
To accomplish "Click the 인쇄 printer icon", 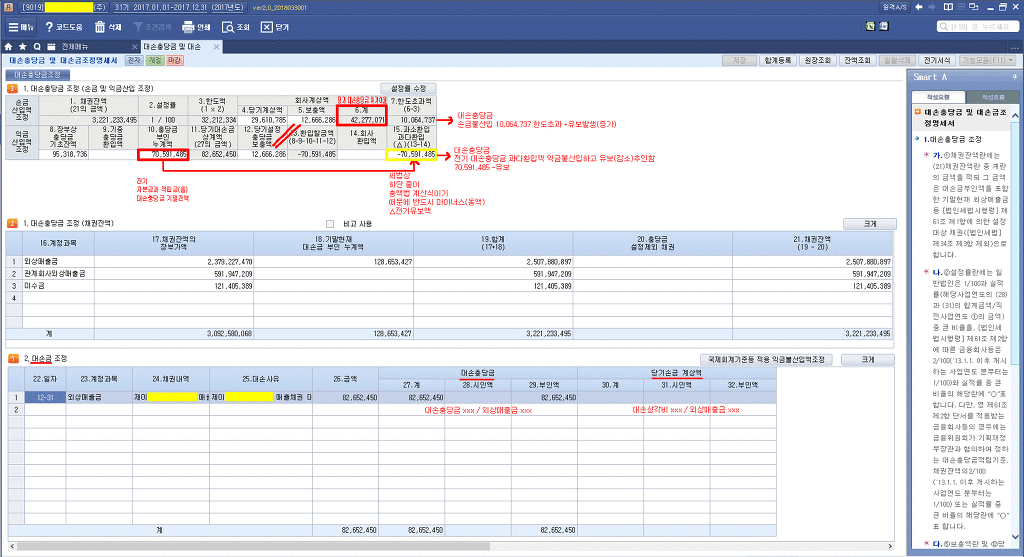I will [188, 27].
